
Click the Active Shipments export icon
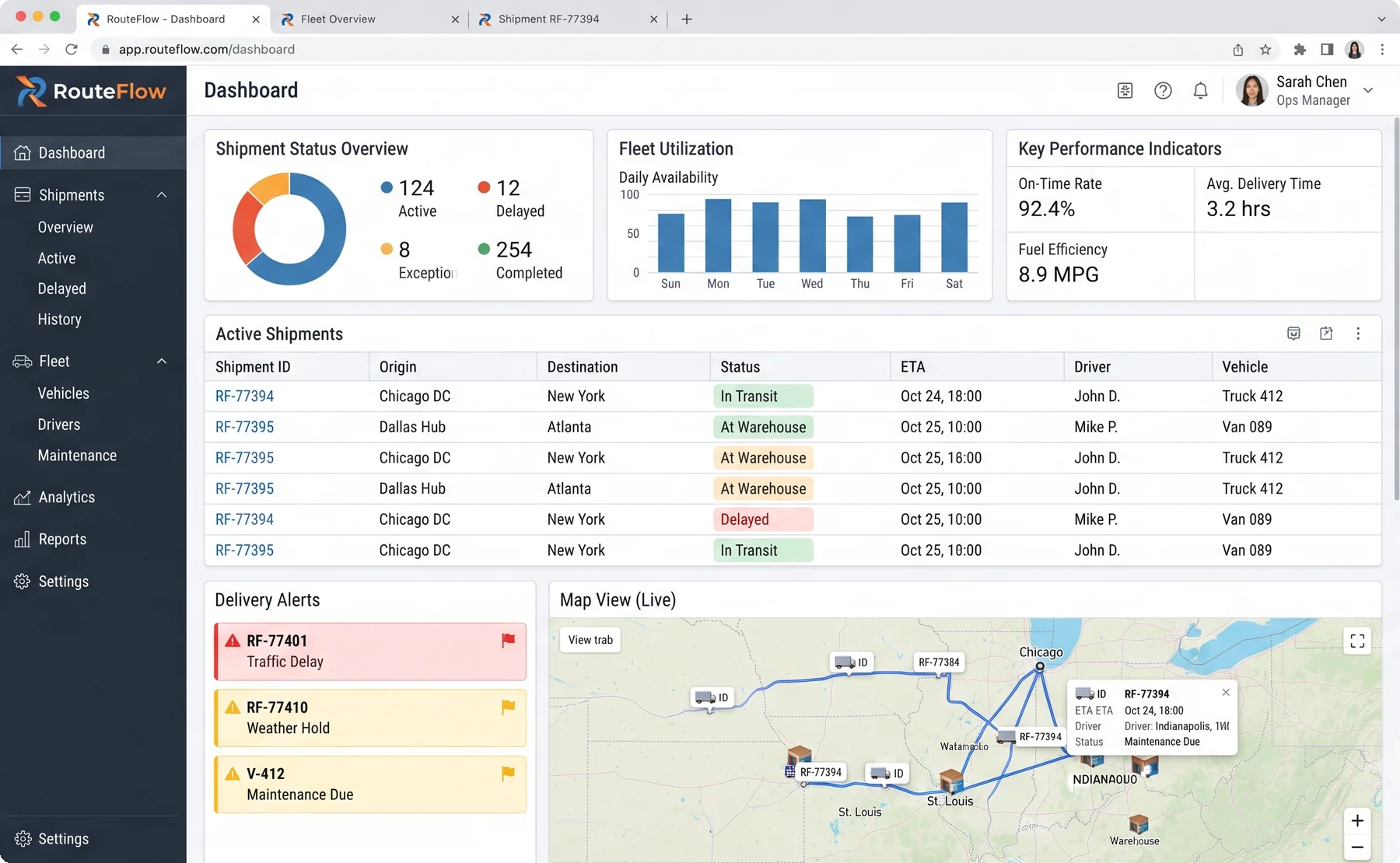click(1326, 334)
